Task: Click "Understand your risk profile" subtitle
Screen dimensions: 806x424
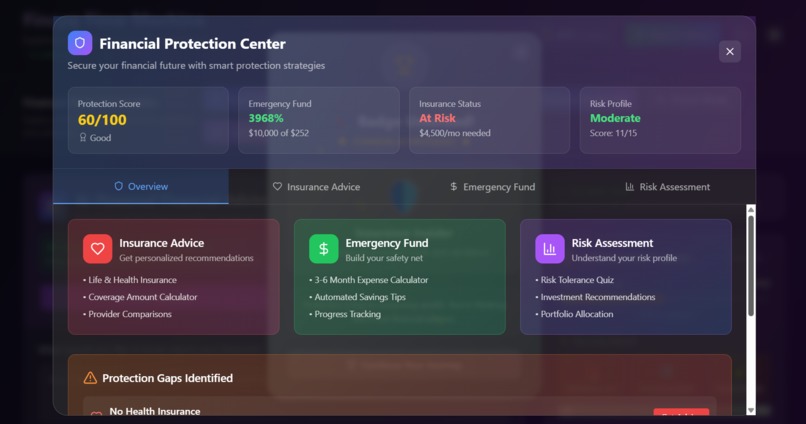Action: [x=624, y=258]
